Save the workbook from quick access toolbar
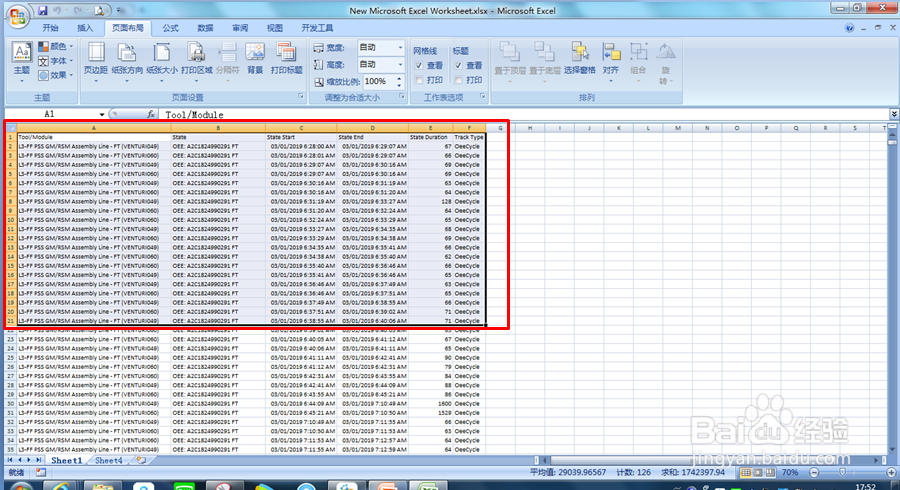This screenshot has width=900, height=490. coord(43,10)
